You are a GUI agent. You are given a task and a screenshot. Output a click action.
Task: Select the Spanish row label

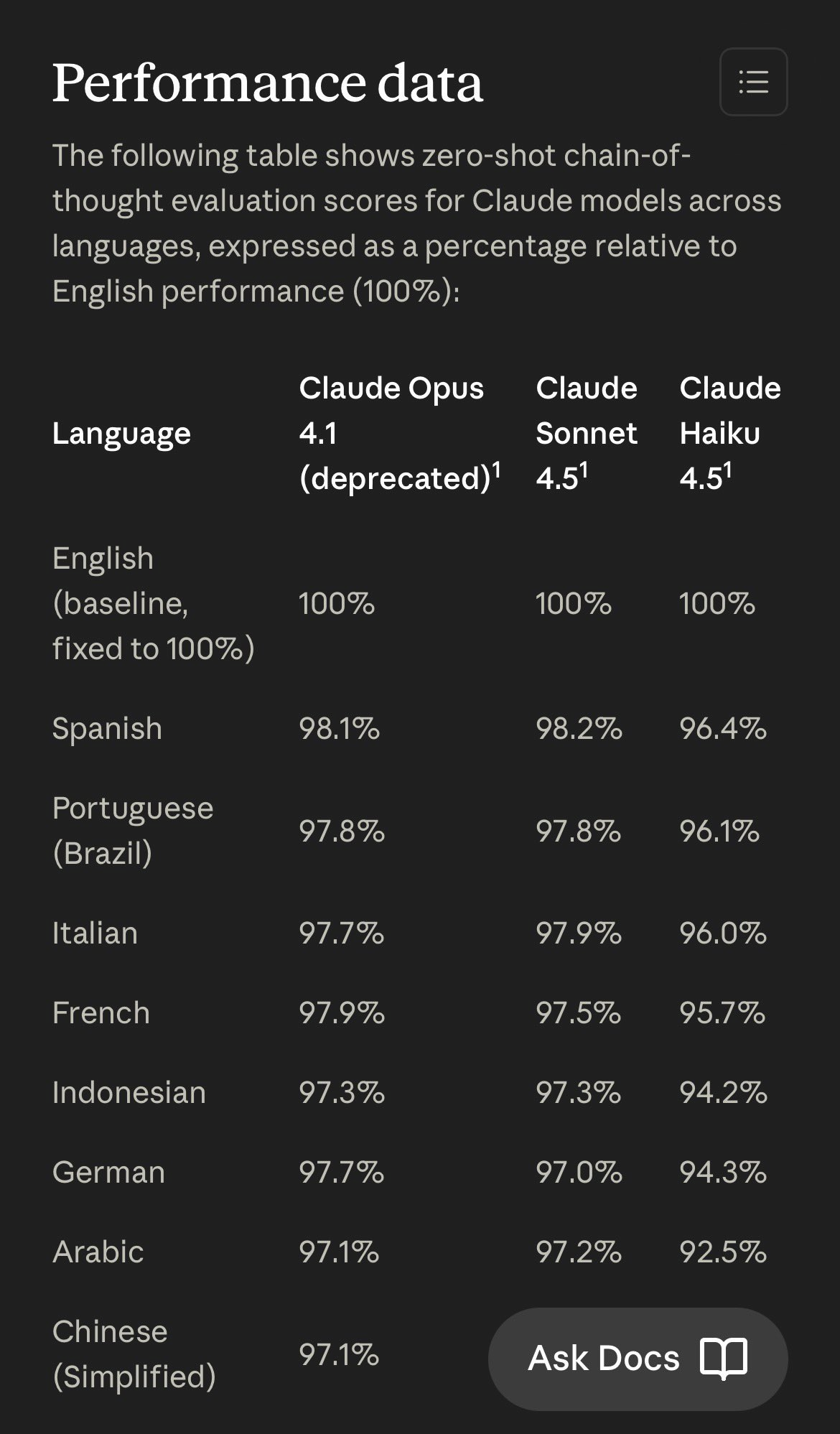[x=107, y=729]
